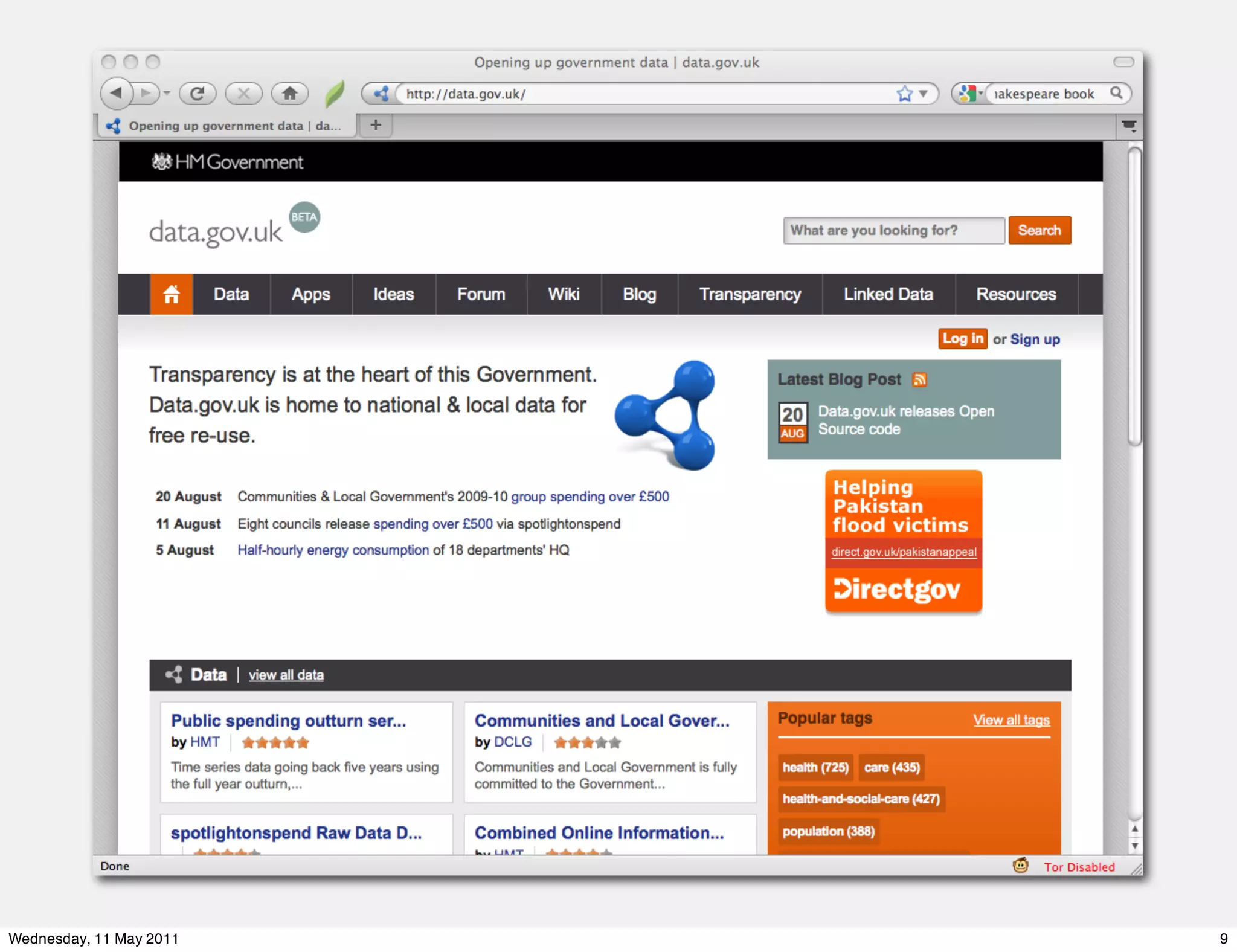Click the orange home icon in the site navigation
The width and height of the screenshot is (1237, 952).
point(172,294)
